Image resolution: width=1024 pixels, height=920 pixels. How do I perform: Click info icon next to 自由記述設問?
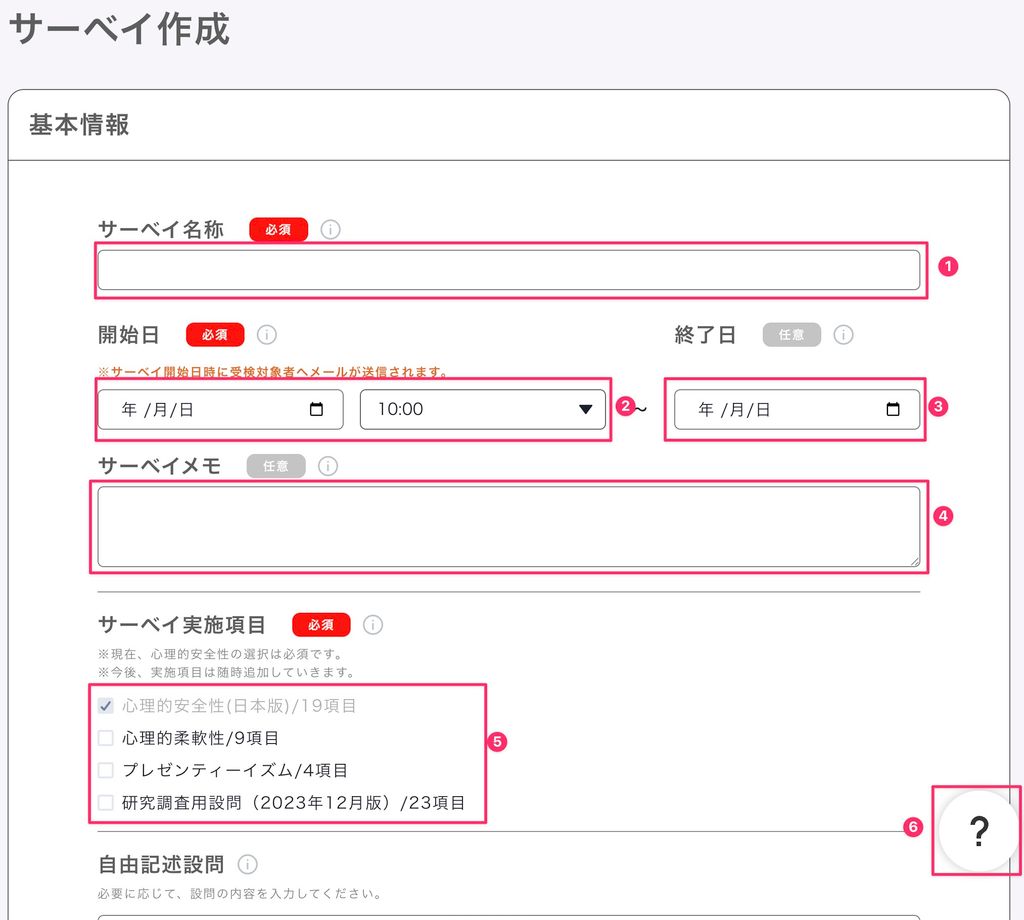point(247,864)
